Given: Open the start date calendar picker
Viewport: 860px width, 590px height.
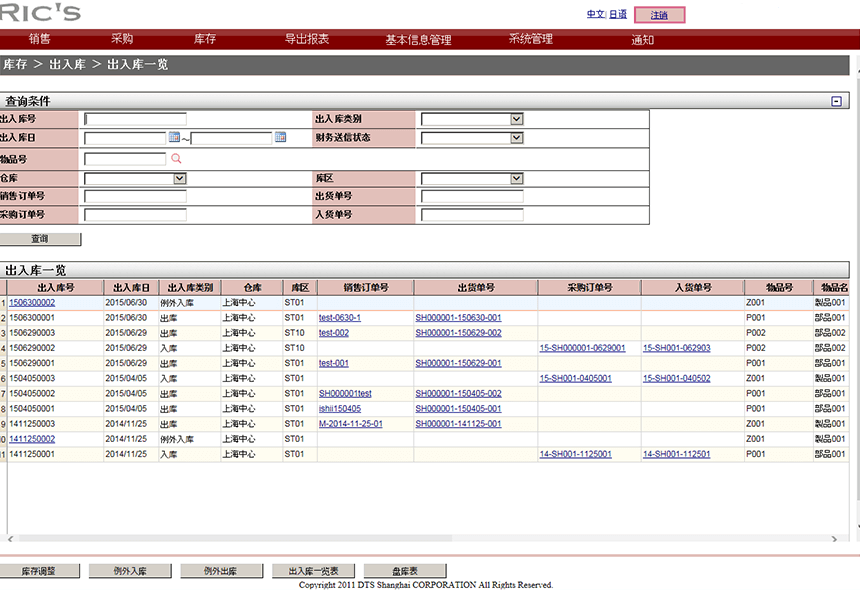Looking at the screenshot, I should 174,137.
